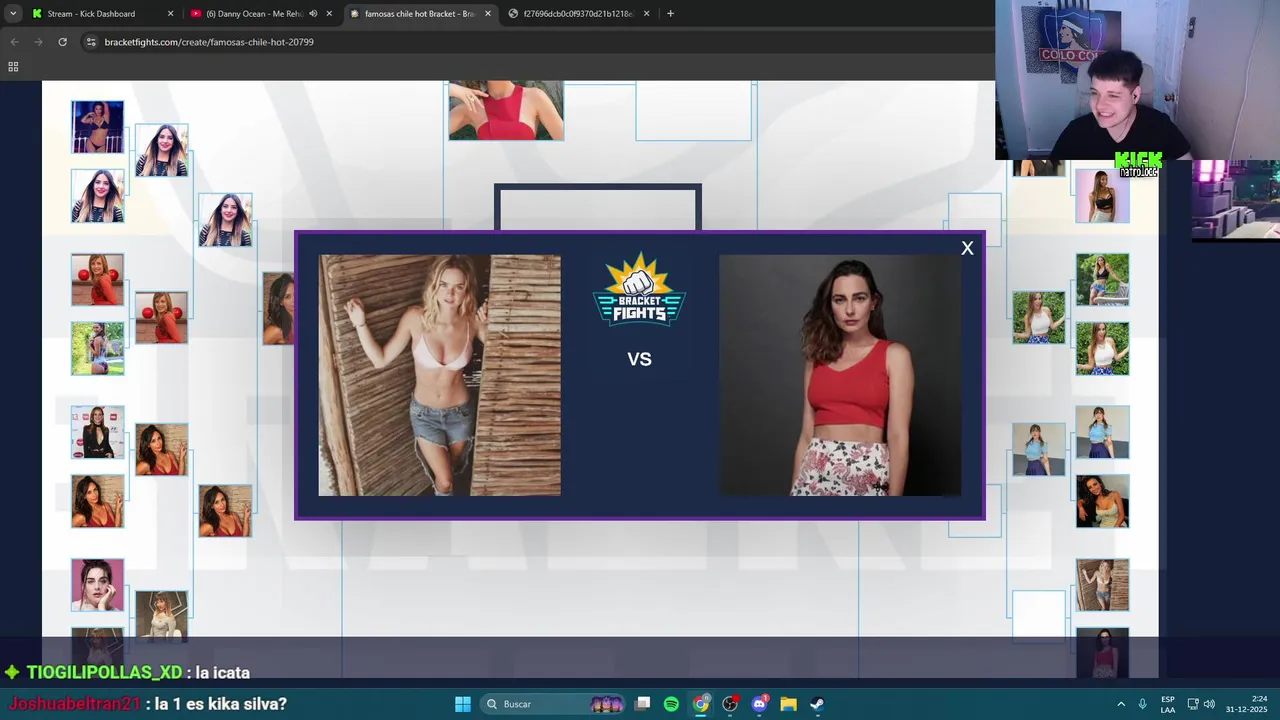Expand the tab search dropdown

point(13,14)
